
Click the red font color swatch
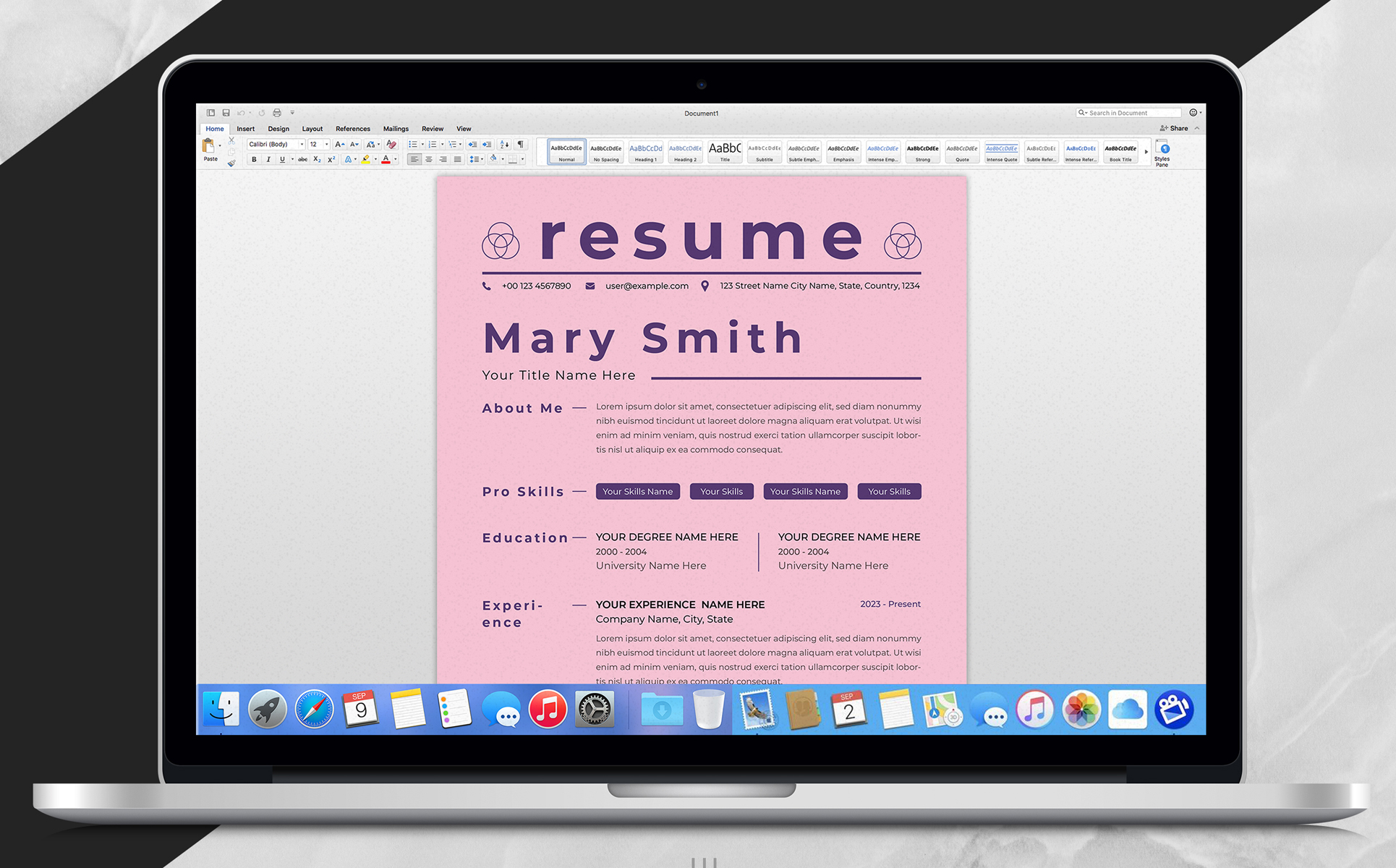(386, 160)
